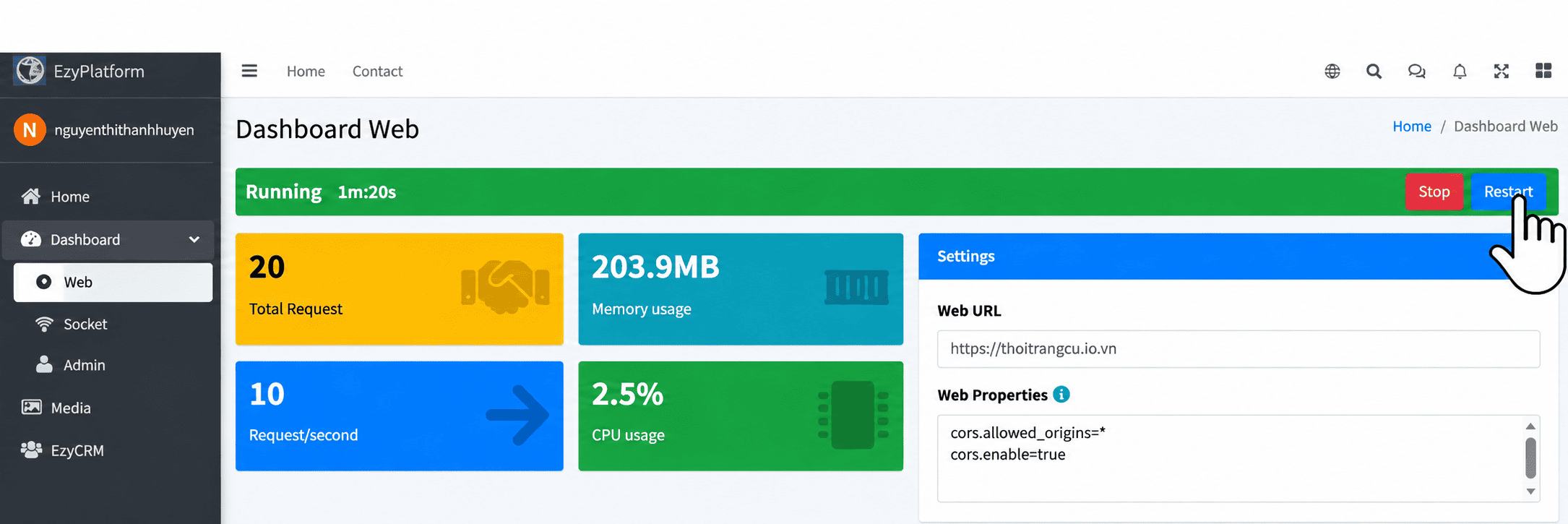Click the red Stop button
1568x524 pixels.
point(1434,192)
